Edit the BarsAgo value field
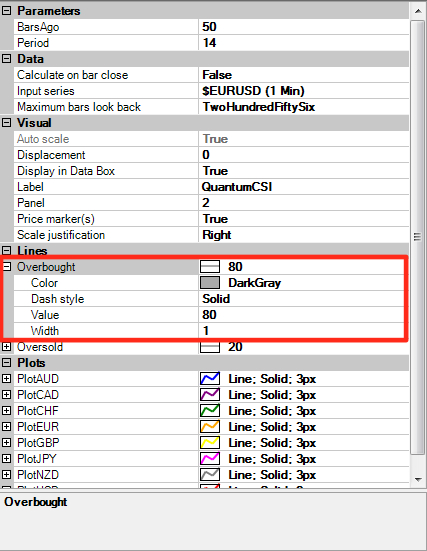The height and width of the screenshot is (551, 427). (304, 27)
